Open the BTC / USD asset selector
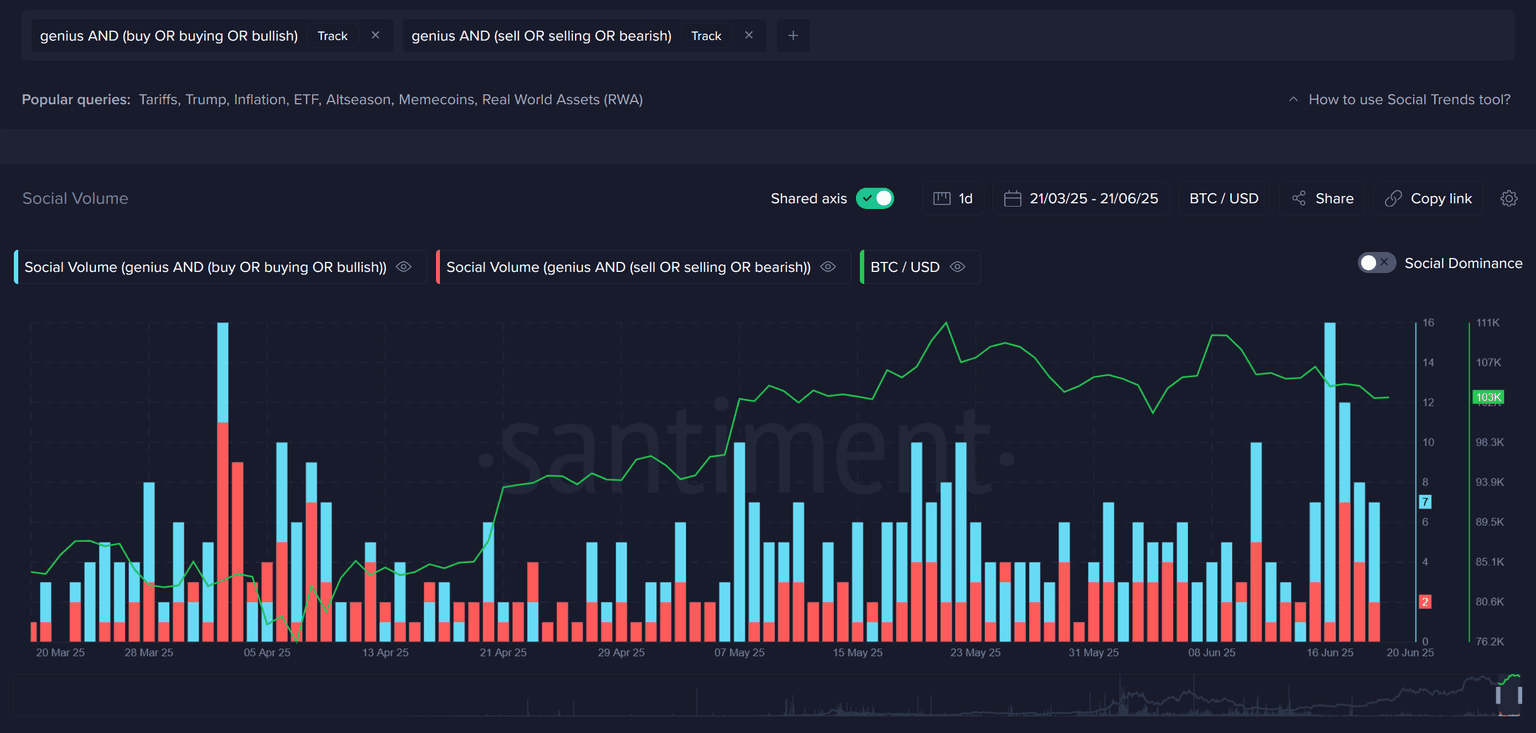The height and width of the screenshot is (733, 1536). pyautogui.click(x=1223, y=198)
